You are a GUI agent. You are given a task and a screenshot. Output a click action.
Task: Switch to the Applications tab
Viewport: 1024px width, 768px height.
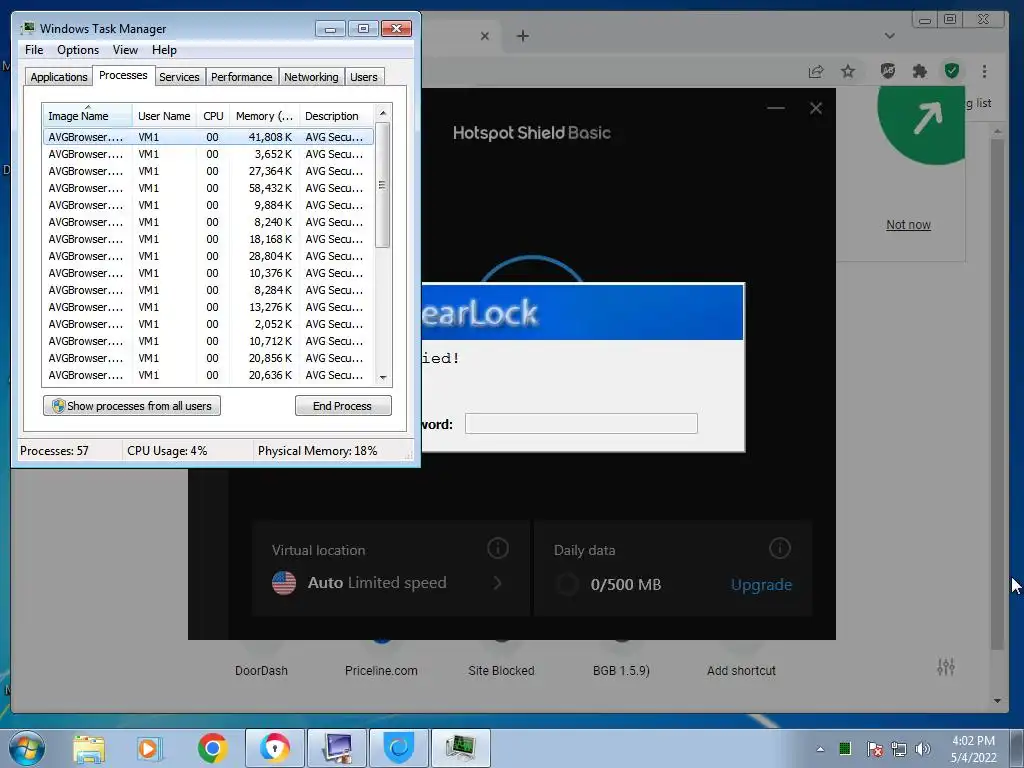[x=59, y=77]
